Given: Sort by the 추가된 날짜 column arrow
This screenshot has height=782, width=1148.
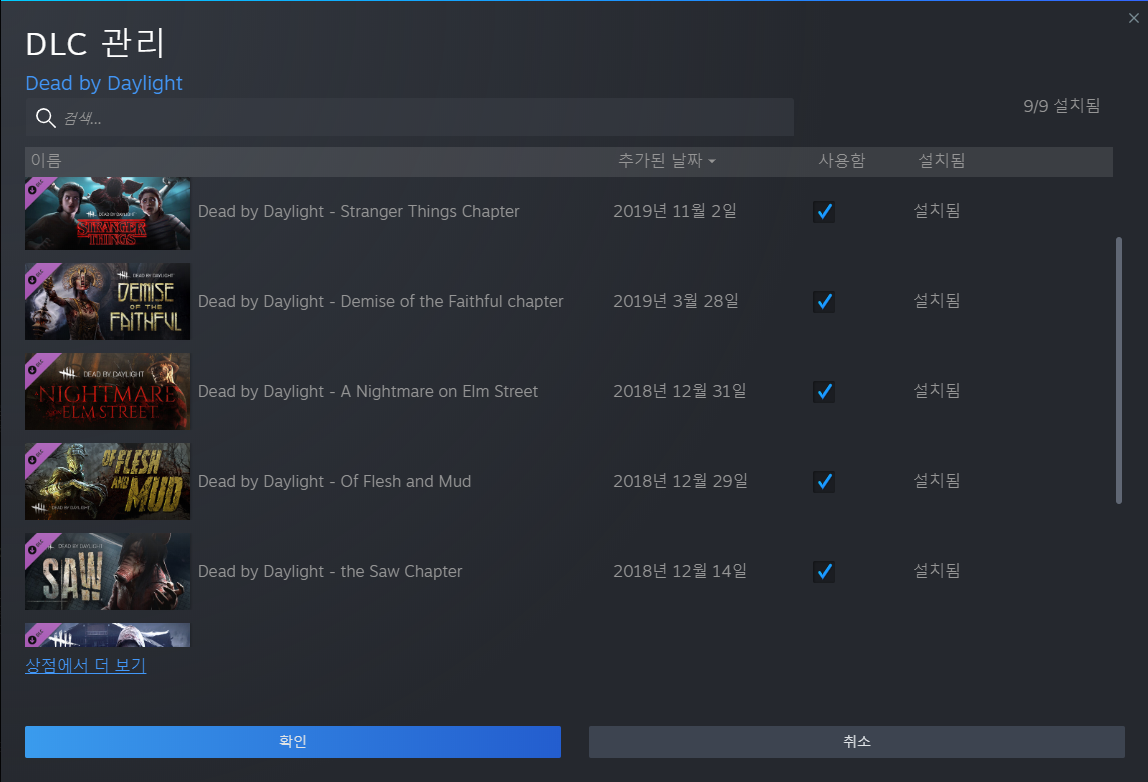Looking at the screenshot, I should click(x=712, y=161).
